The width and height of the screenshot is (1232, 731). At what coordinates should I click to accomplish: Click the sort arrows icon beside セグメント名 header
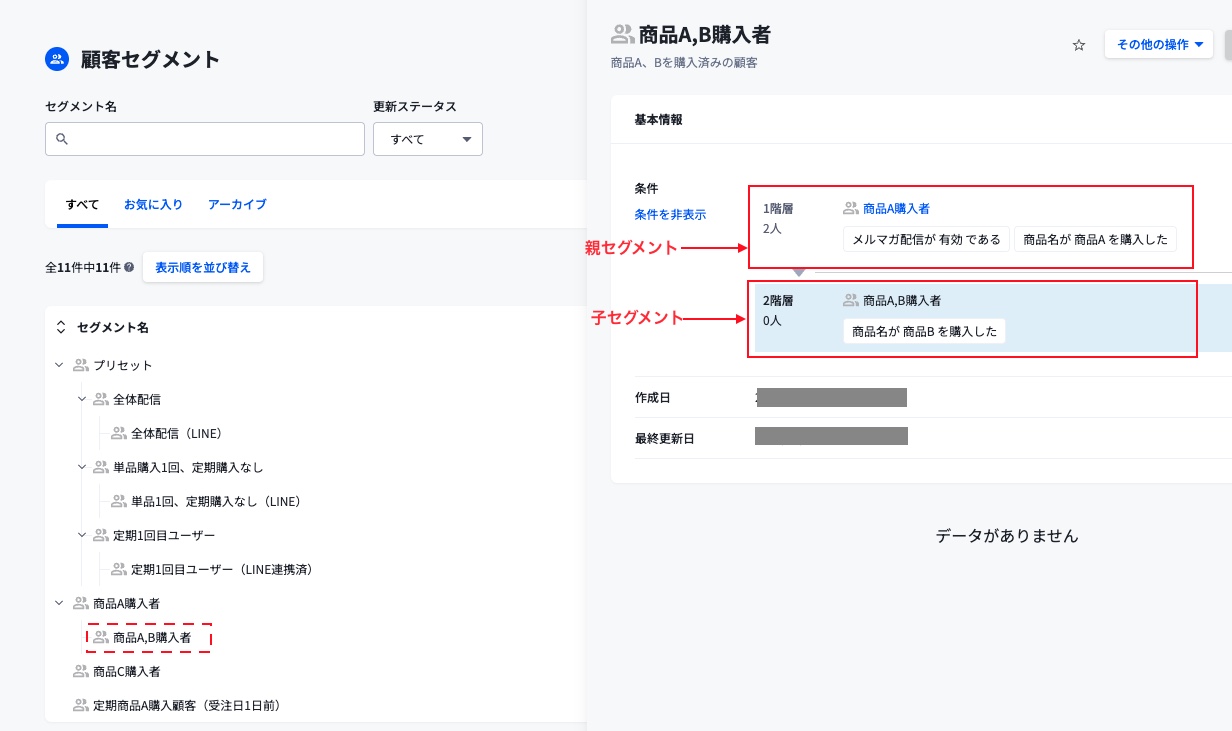[60, 327]
